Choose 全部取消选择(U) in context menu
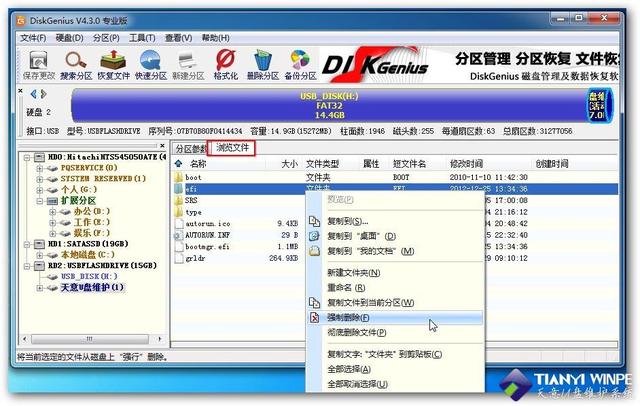This screenshot has height=406, width=640. coord(395,384)
